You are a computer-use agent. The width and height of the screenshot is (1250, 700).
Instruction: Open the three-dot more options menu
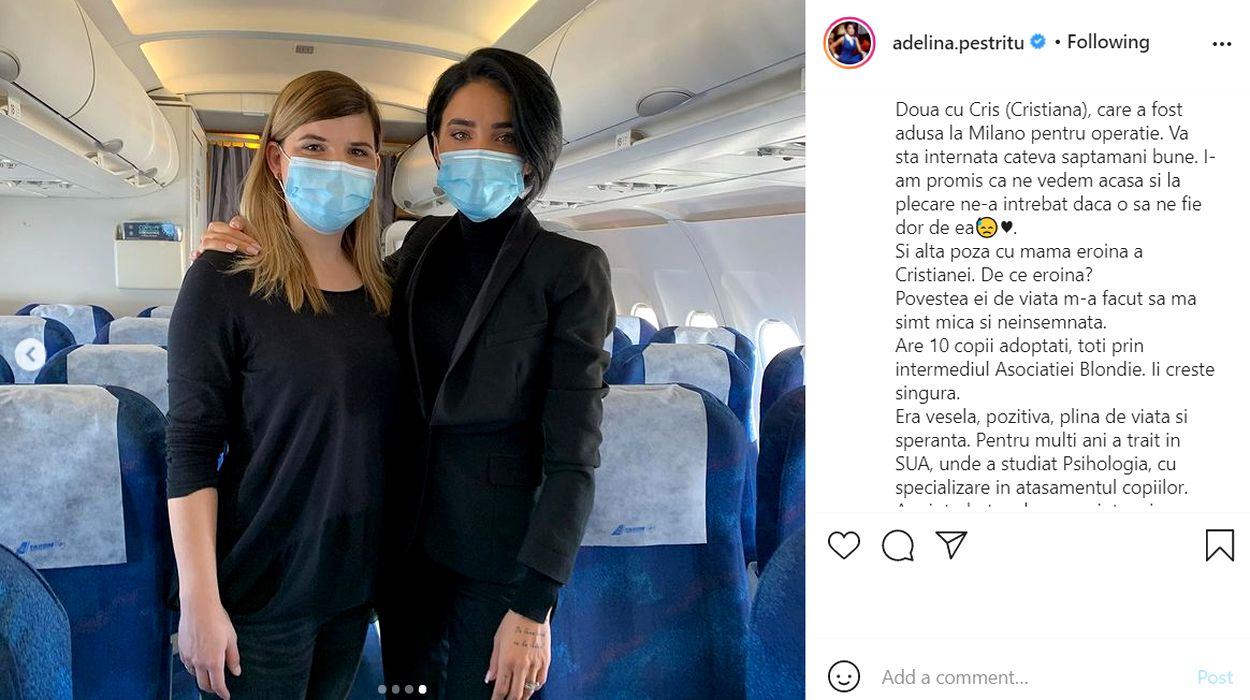point(1221,44)
